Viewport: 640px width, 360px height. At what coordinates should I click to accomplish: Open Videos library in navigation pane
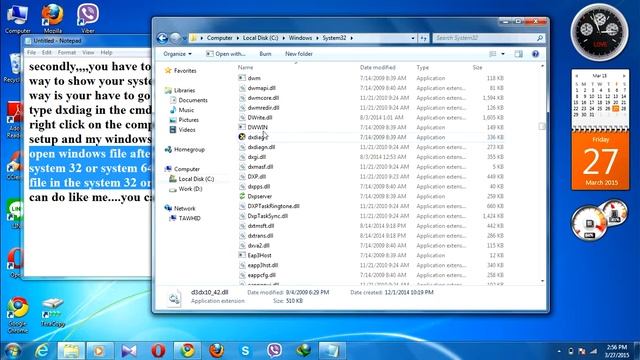[182, 130]
